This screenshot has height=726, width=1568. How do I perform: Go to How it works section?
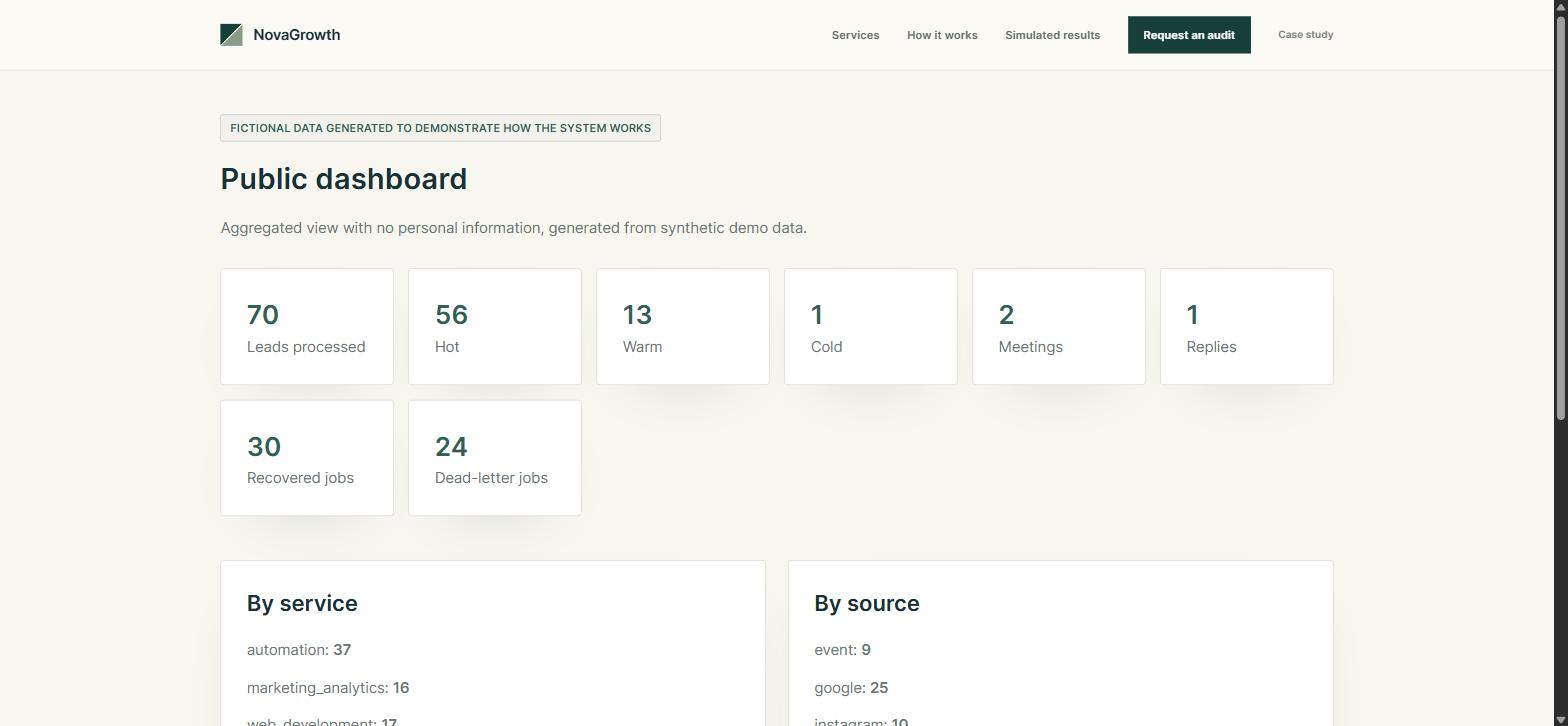point(942,35)
